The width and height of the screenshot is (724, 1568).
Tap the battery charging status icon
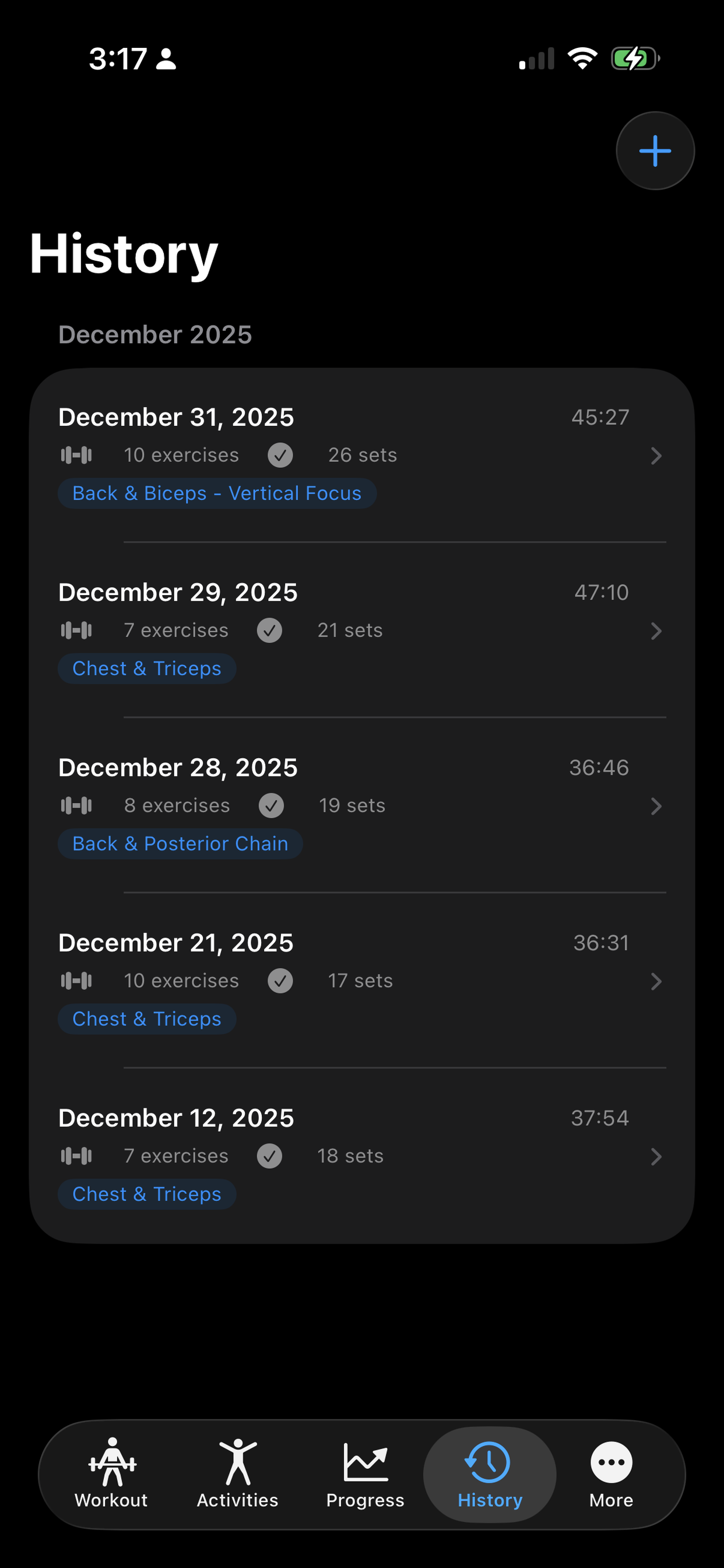(x=635, y=59)
